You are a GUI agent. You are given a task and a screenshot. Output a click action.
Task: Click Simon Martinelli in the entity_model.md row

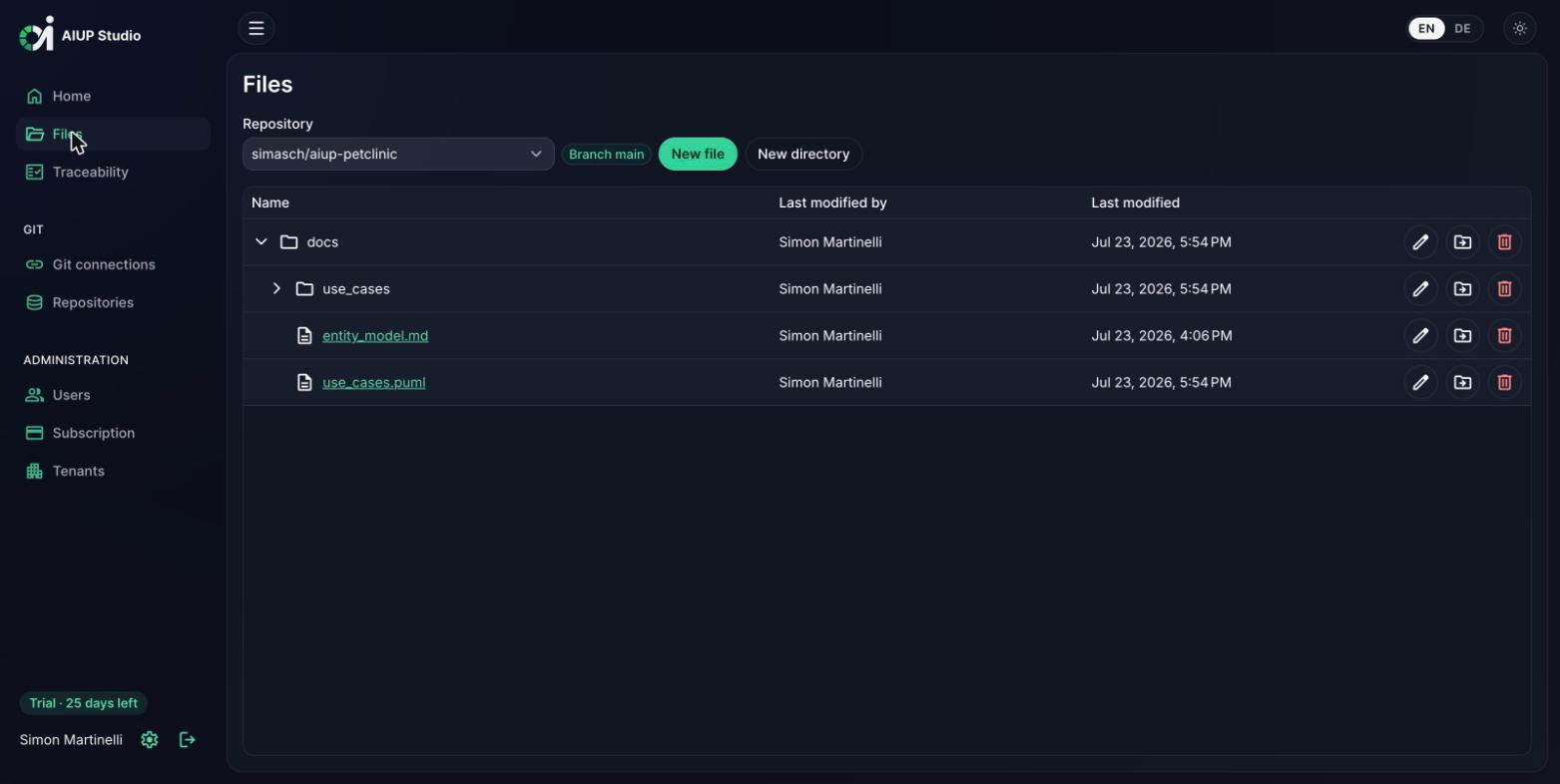pos(830,336)
